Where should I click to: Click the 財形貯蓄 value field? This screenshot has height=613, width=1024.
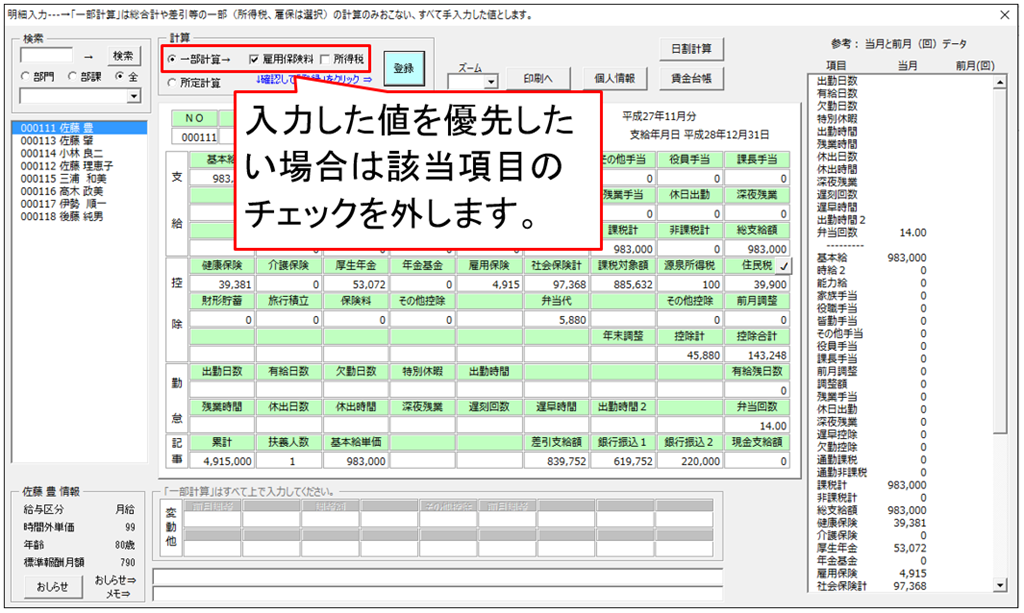point(222,320)
